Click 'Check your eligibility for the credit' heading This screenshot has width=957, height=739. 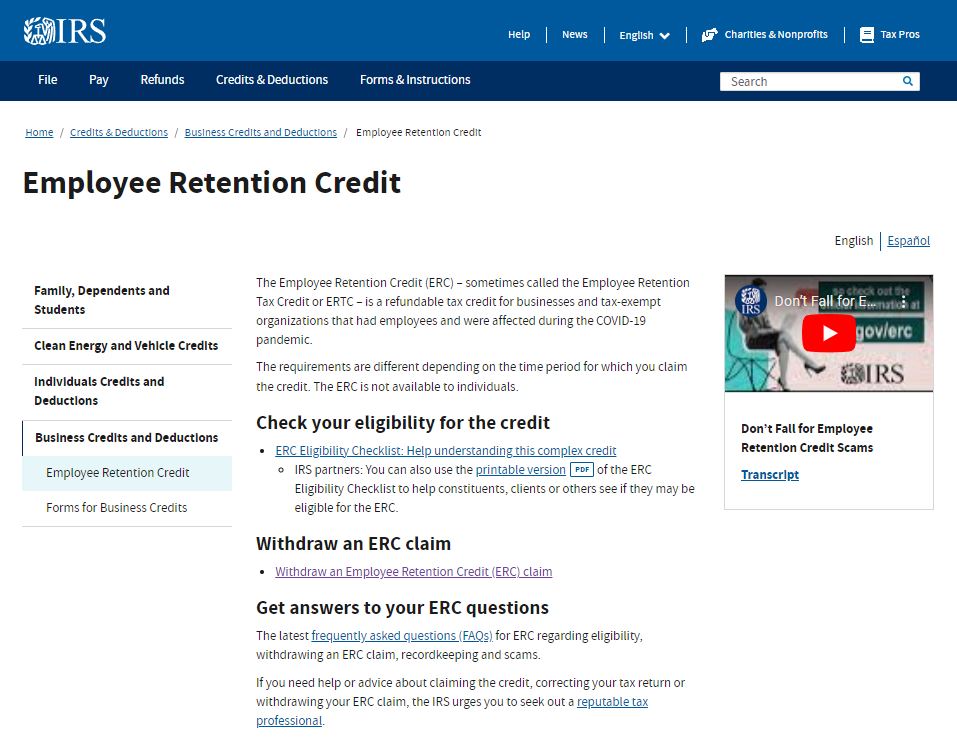403,422
